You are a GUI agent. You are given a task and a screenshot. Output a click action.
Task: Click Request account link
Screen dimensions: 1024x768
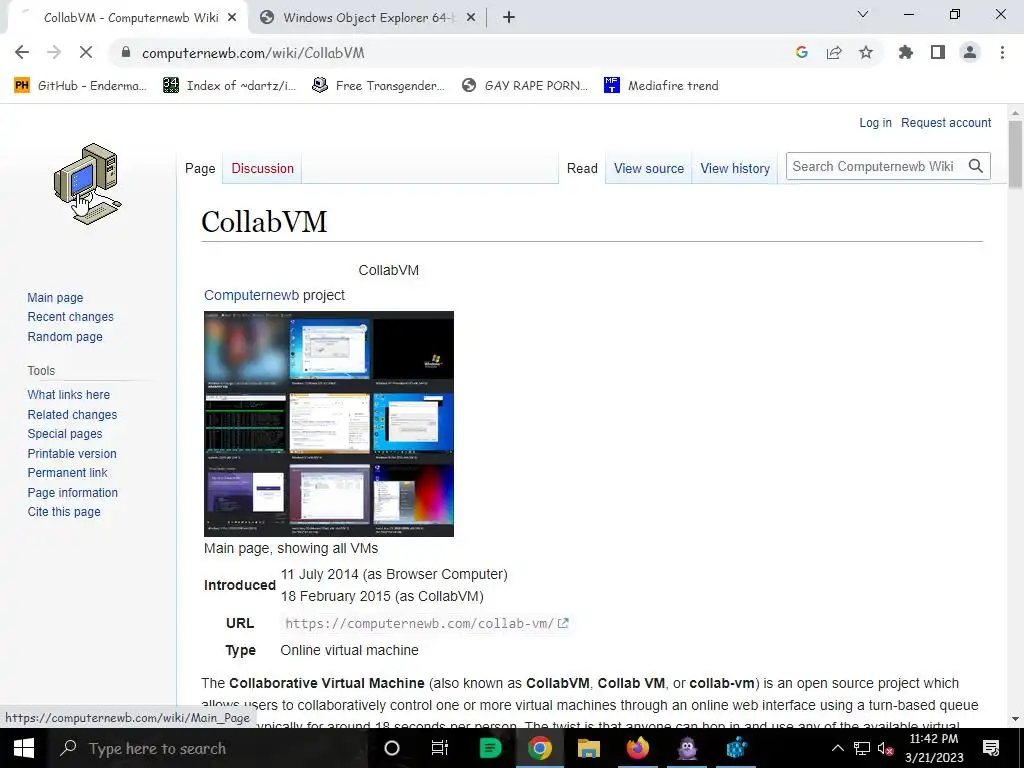(946, 123)
